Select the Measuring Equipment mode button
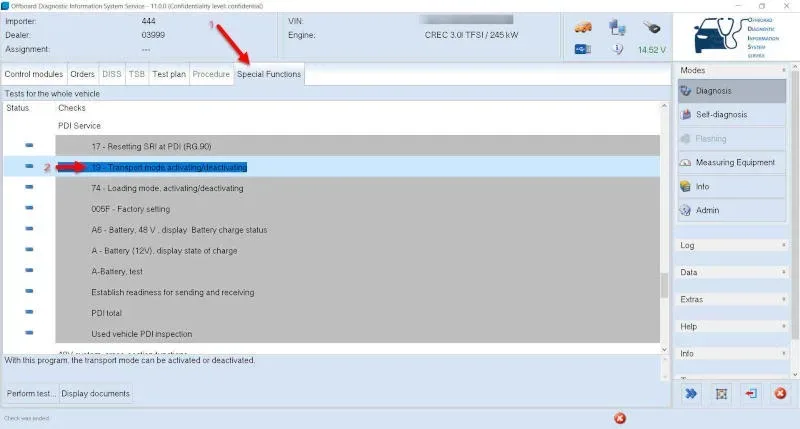Viewport: 800px width, 429px height. 732,163
